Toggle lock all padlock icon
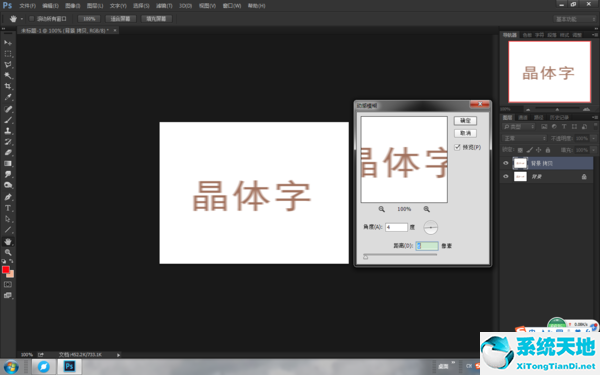The height and width of the screenshot is (375, 600). pos(548,150)
